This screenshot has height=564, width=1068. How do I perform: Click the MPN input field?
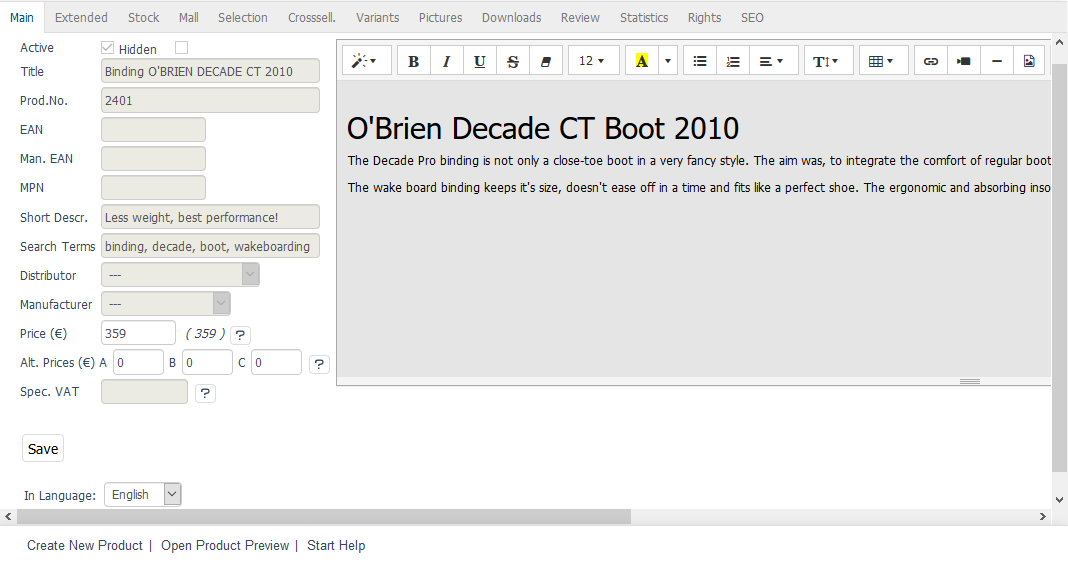pos(153,187)
